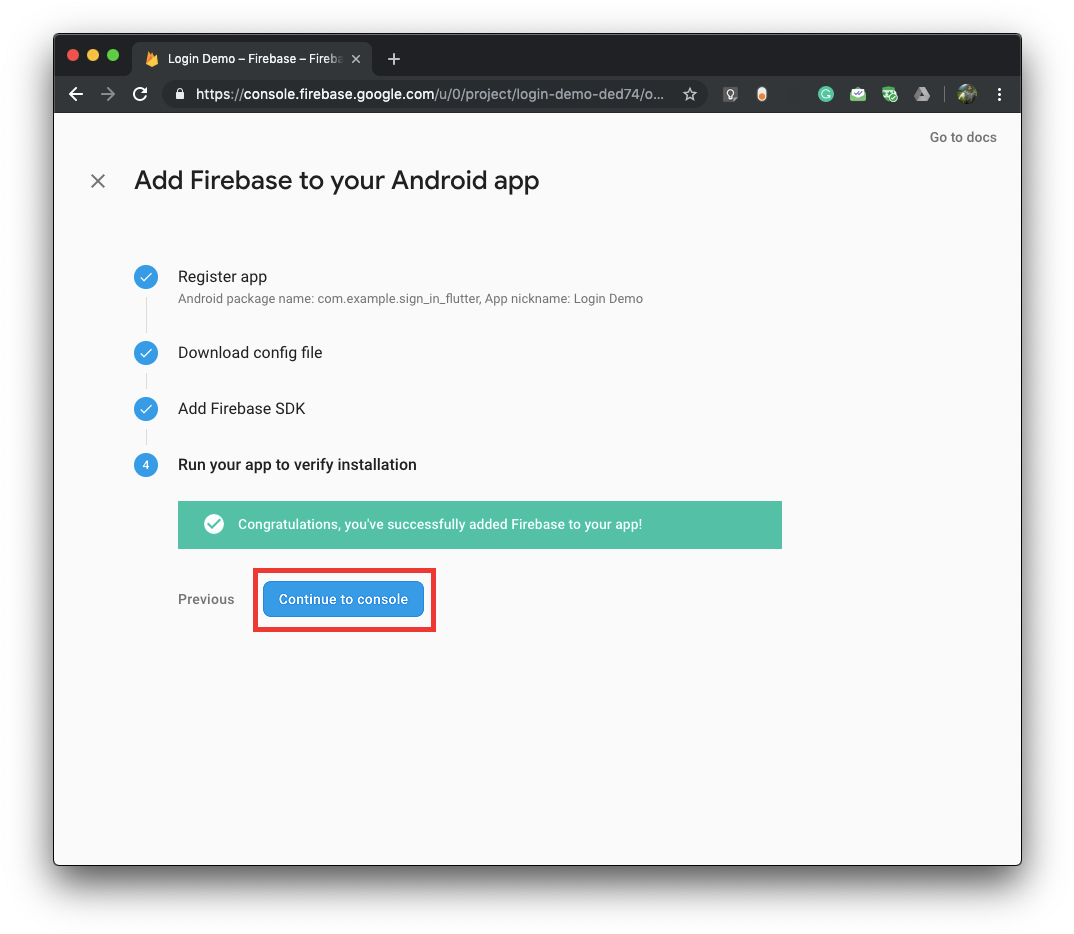This screenshot has height=934, width=1074.
Task: Click the Download config file checkmark icon
Action: click(146, 353)
